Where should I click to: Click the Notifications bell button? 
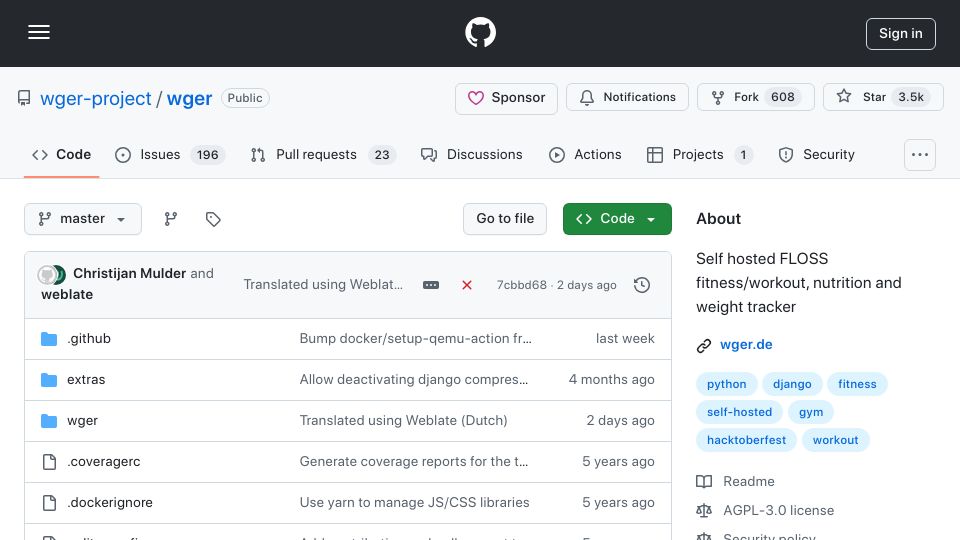click(x=627, y=97)
